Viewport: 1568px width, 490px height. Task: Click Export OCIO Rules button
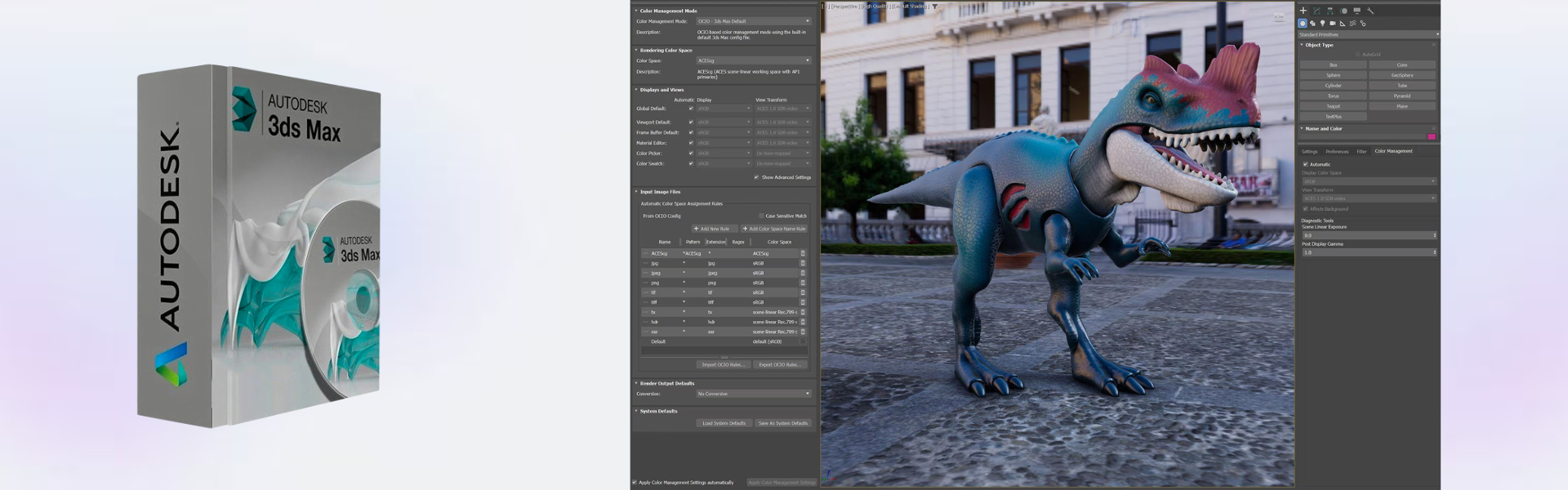[780, 365]
